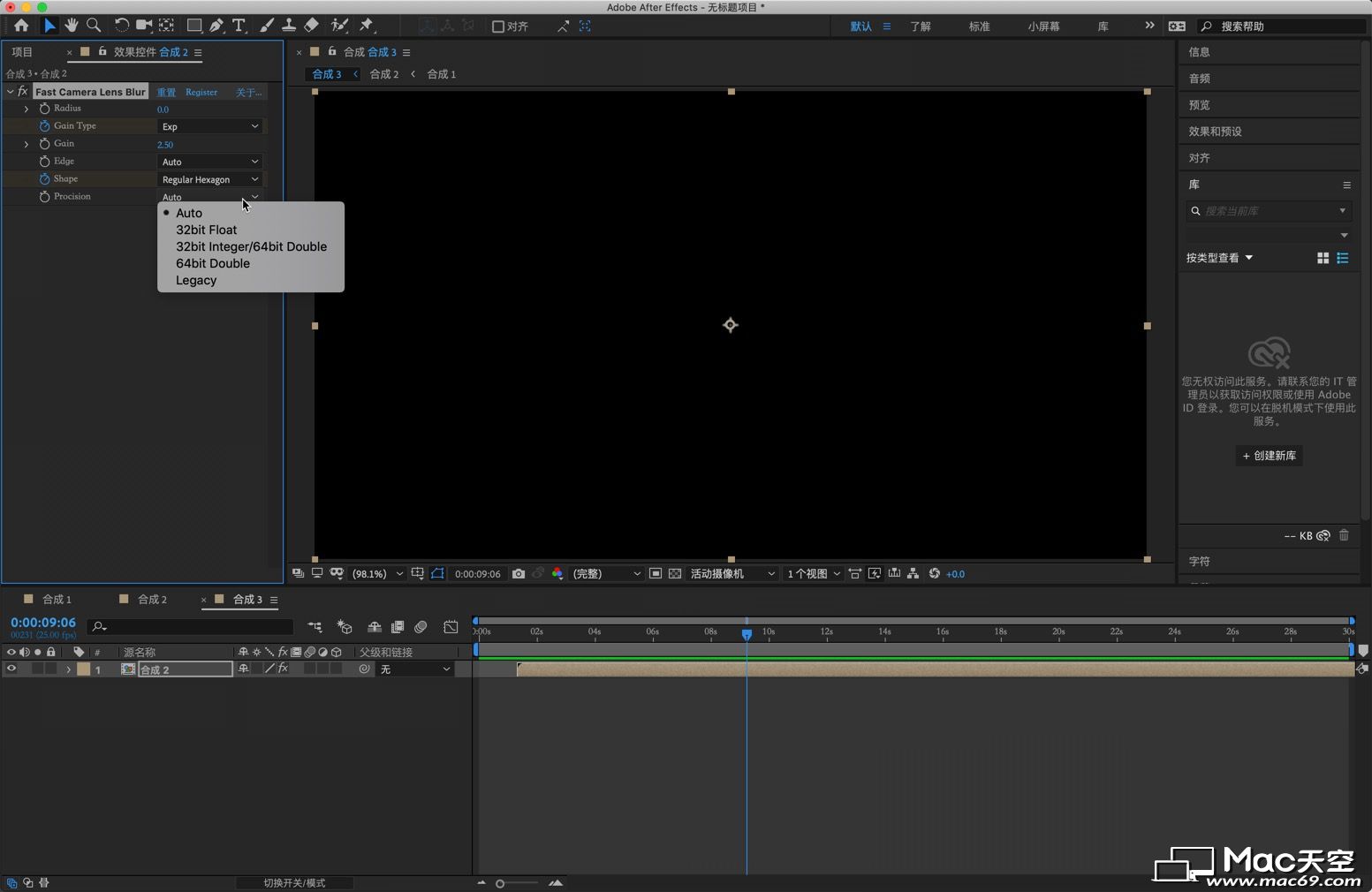Screen dimensions: 1372x892
Task: Open the composition flowchart icon
Action: click(x=913, y=573)
